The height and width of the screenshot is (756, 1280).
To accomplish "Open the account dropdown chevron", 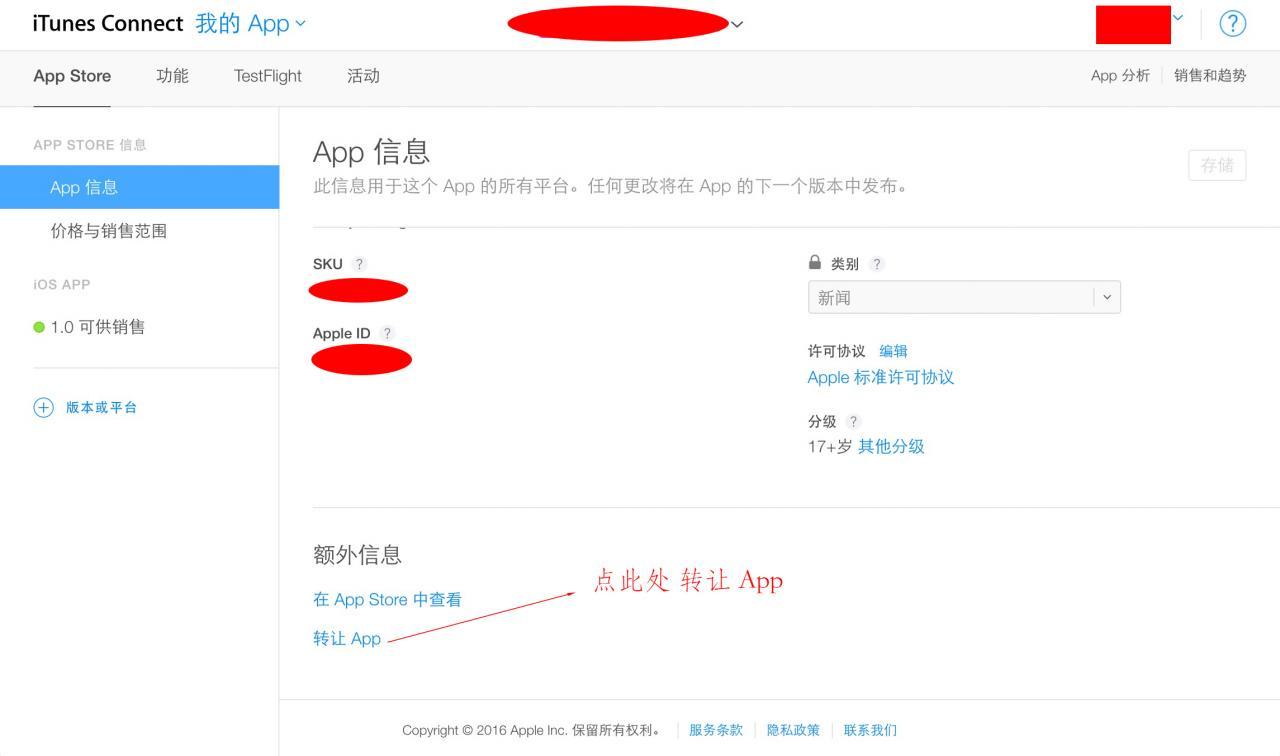I will [1178, 17].
